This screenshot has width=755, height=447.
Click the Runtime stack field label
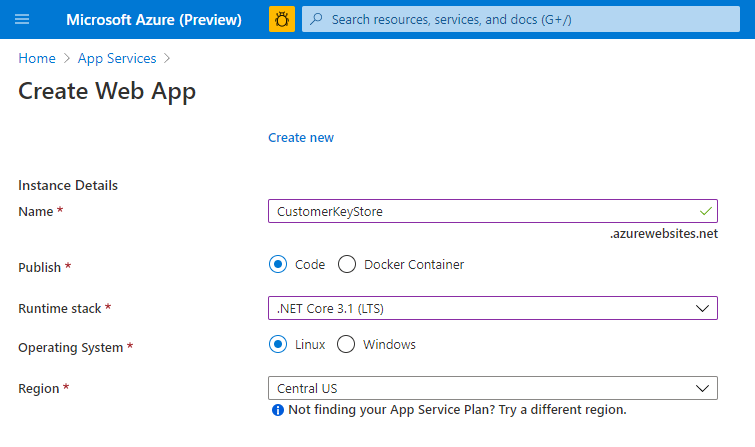[x=60, y=308]
